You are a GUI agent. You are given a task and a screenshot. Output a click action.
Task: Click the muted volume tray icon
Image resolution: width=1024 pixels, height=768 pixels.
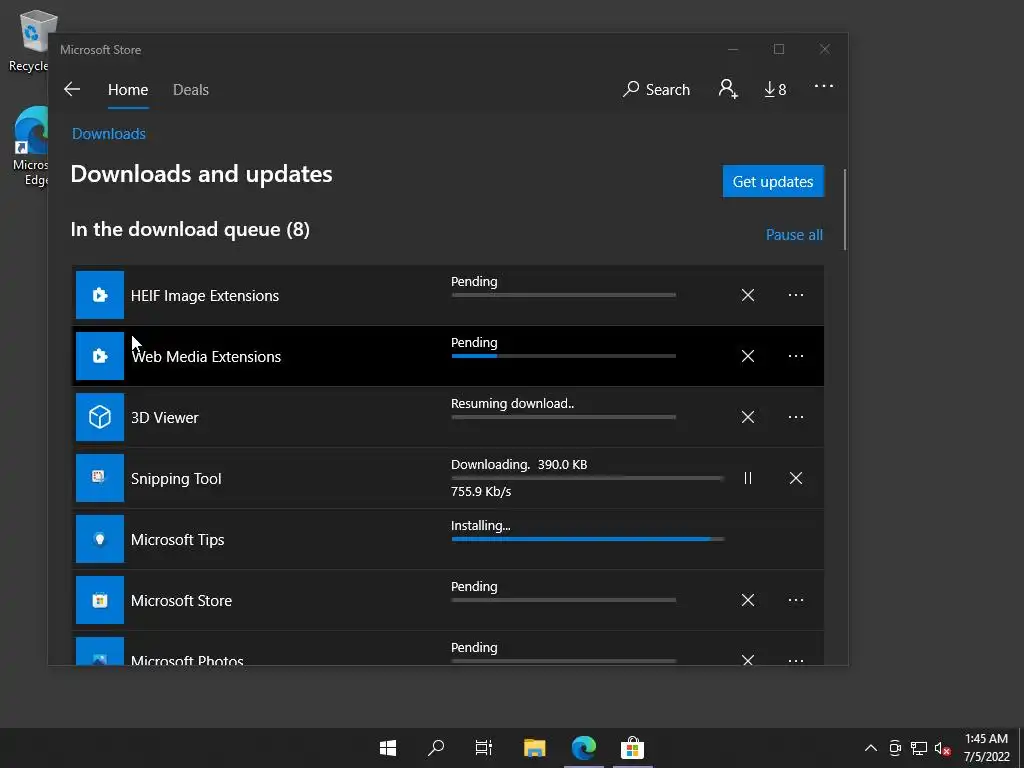(942, 748)
